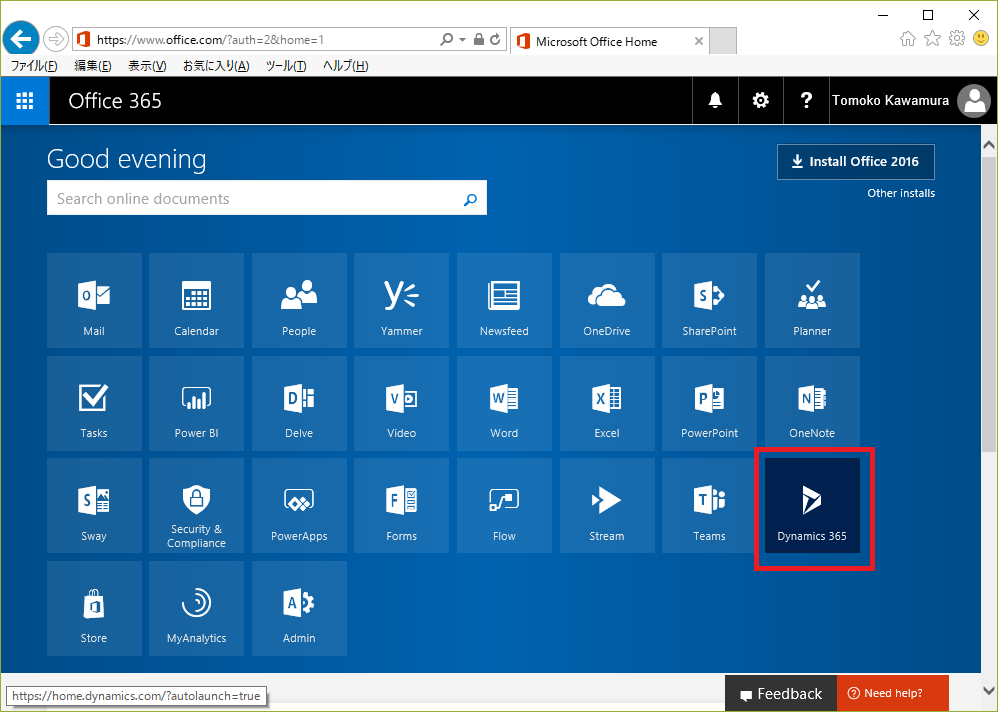Go back with the browser back arrow
Screen dimensions: 998x712
coord(20,39)
